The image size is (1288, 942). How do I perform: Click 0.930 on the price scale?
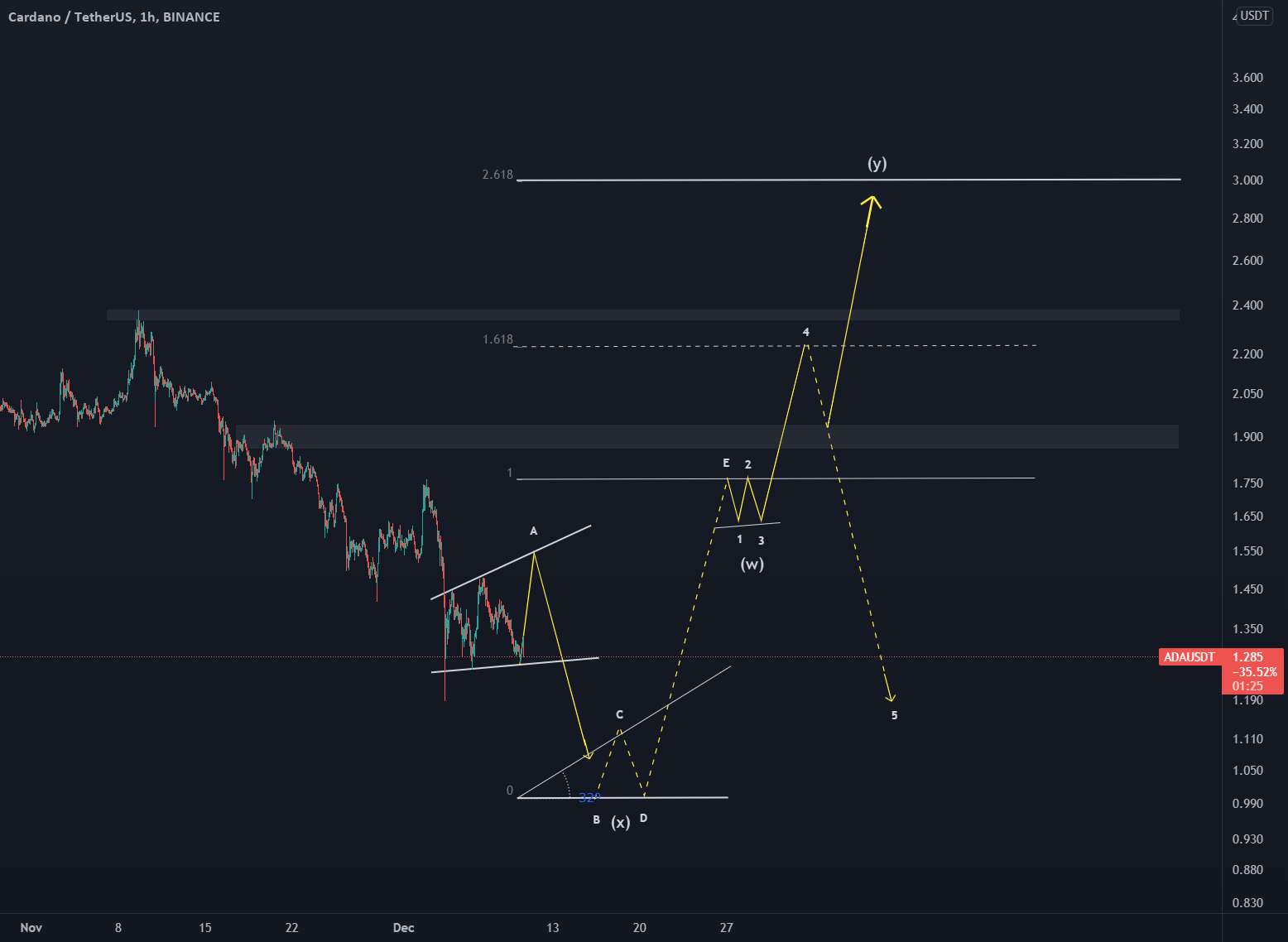coord(1247,839)
